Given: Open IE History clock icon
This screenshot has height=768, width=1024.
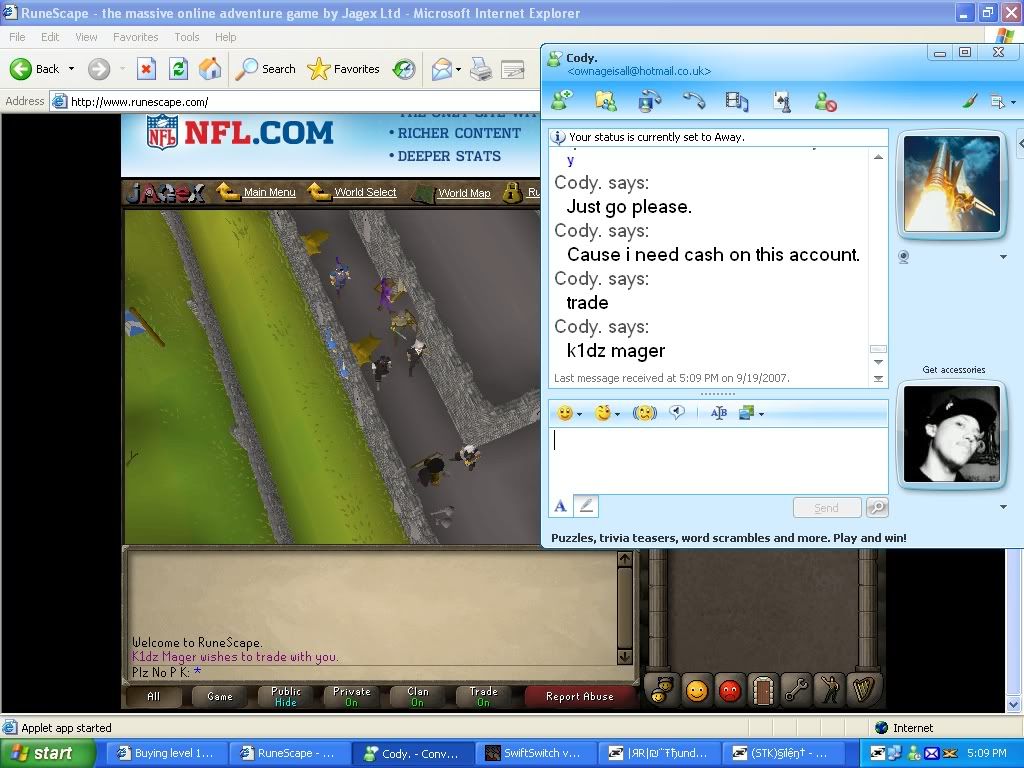Looking at the screenshot, I should [x=404, y=69].
